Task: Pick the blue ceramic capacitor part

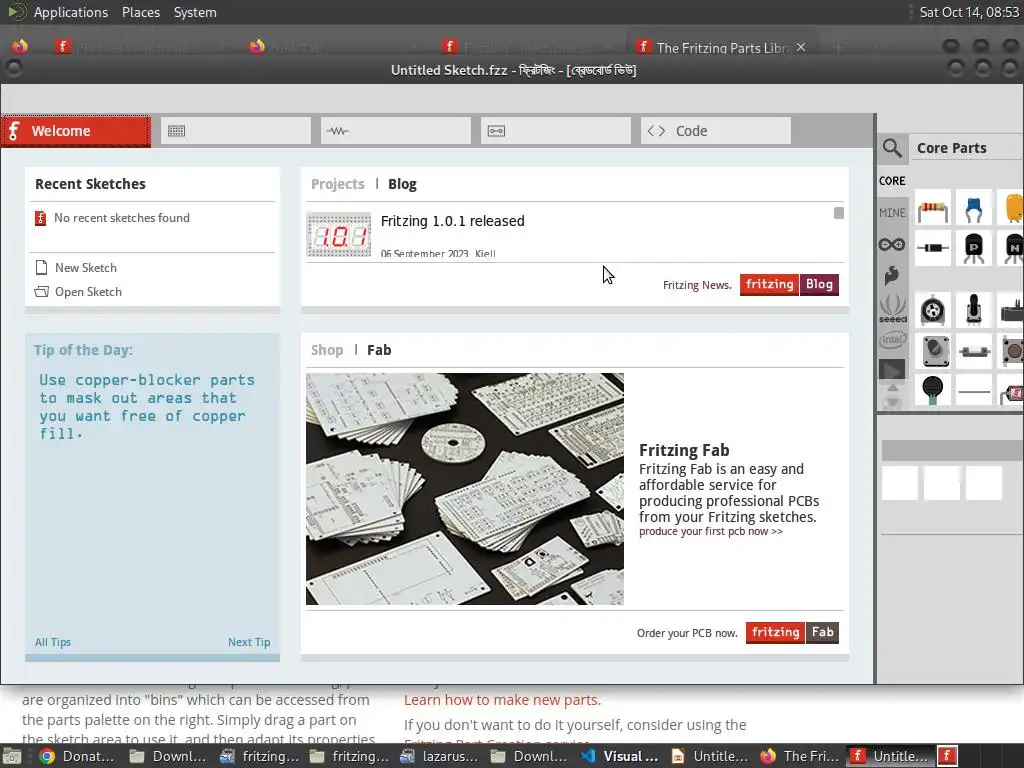Action: [974, 210]
